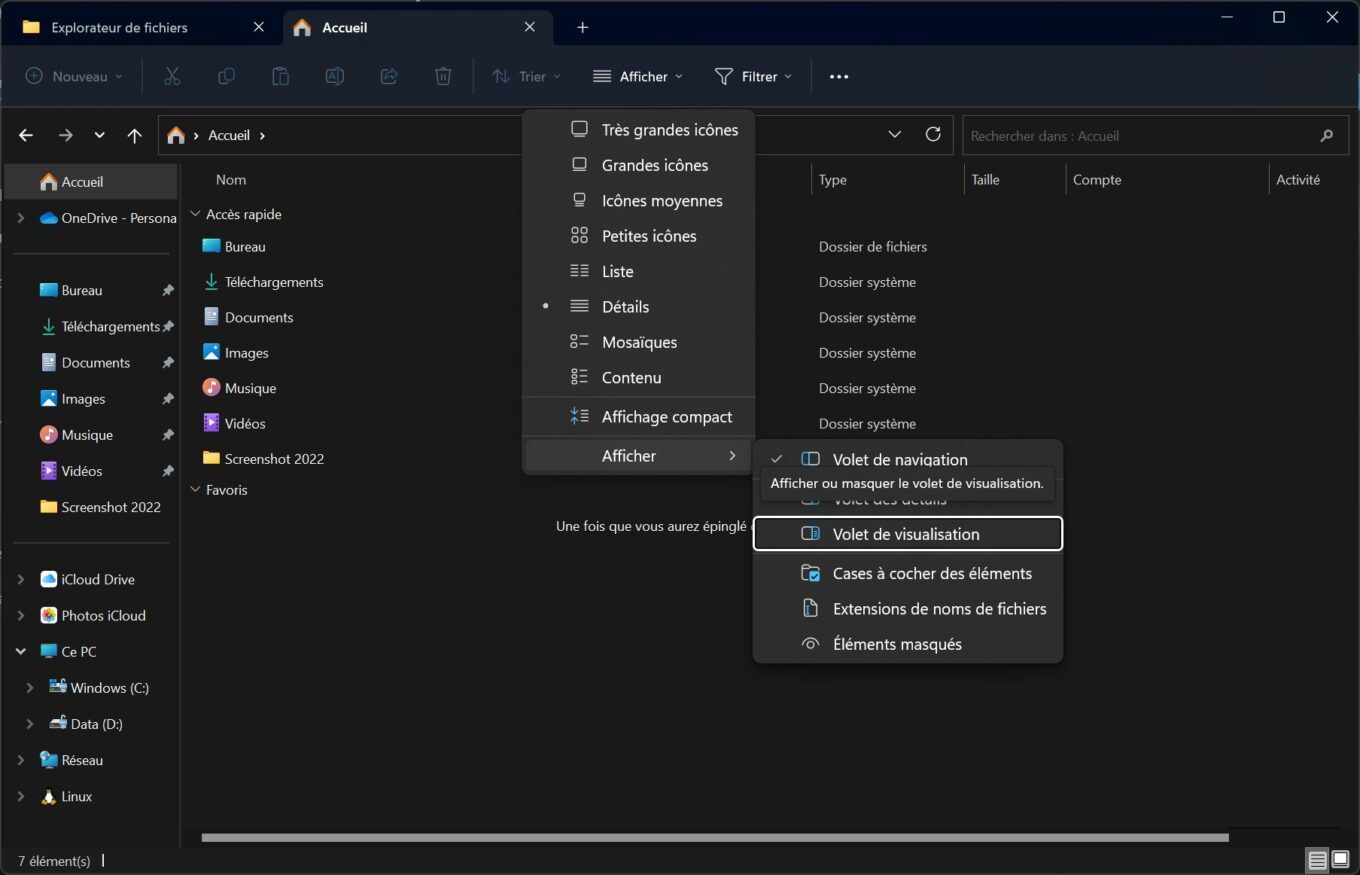Image resolution: width=1360 pixels, height=875 pixels.
Task: Collapse the Favoris group
Action: (x=195, y=490)
